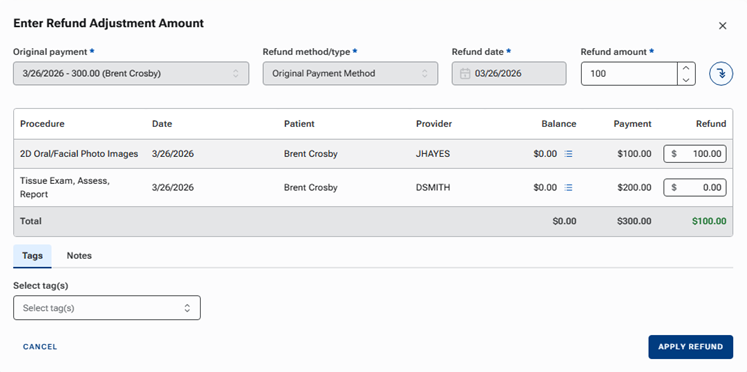Click the Cancel link
The width and height of the screenshot is (747, 372).
[x=40, y=347]
